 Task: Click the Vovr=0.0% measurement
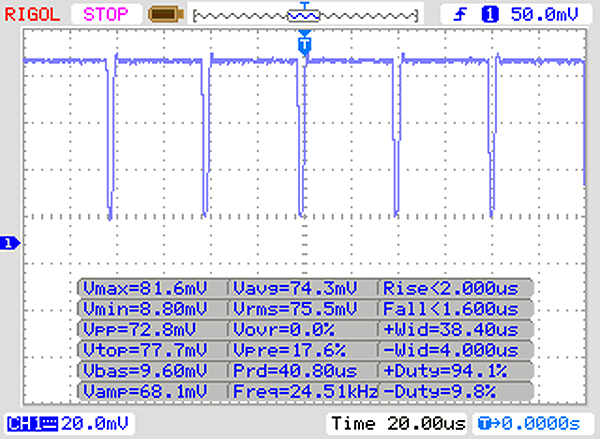pyautogui.click(x=284, y=329)
